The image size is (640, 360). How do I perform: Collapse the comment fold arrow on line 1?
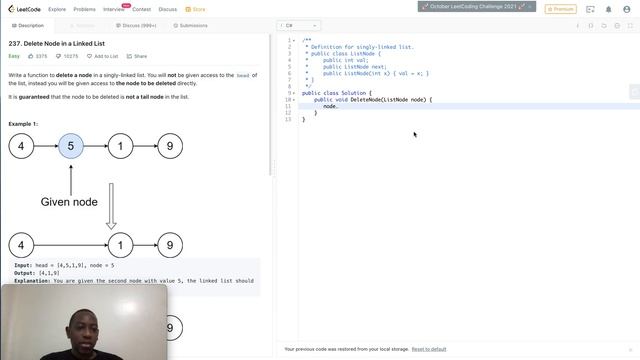(294, 40)
